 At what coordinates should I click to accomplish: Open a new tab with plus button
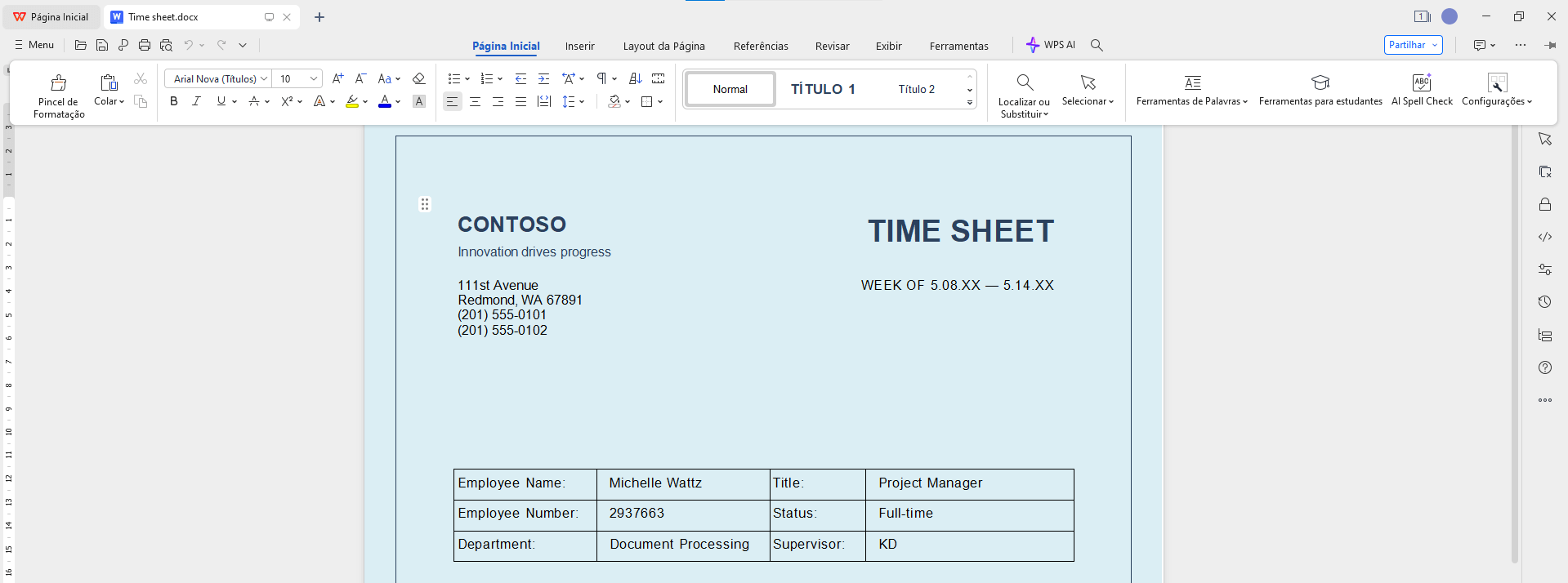[x=319, y=17]
